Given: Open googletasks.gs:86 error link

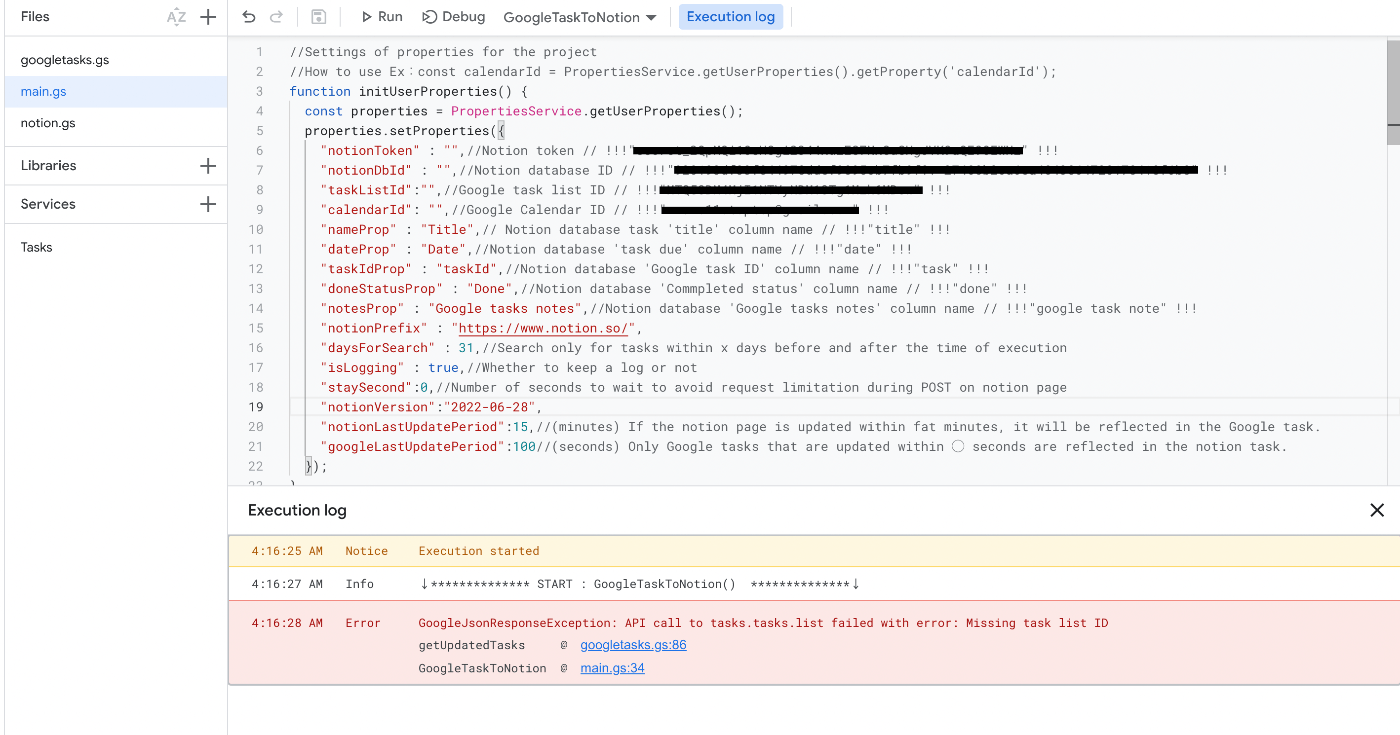Looking at the screenshot, I should pos(633,645).
